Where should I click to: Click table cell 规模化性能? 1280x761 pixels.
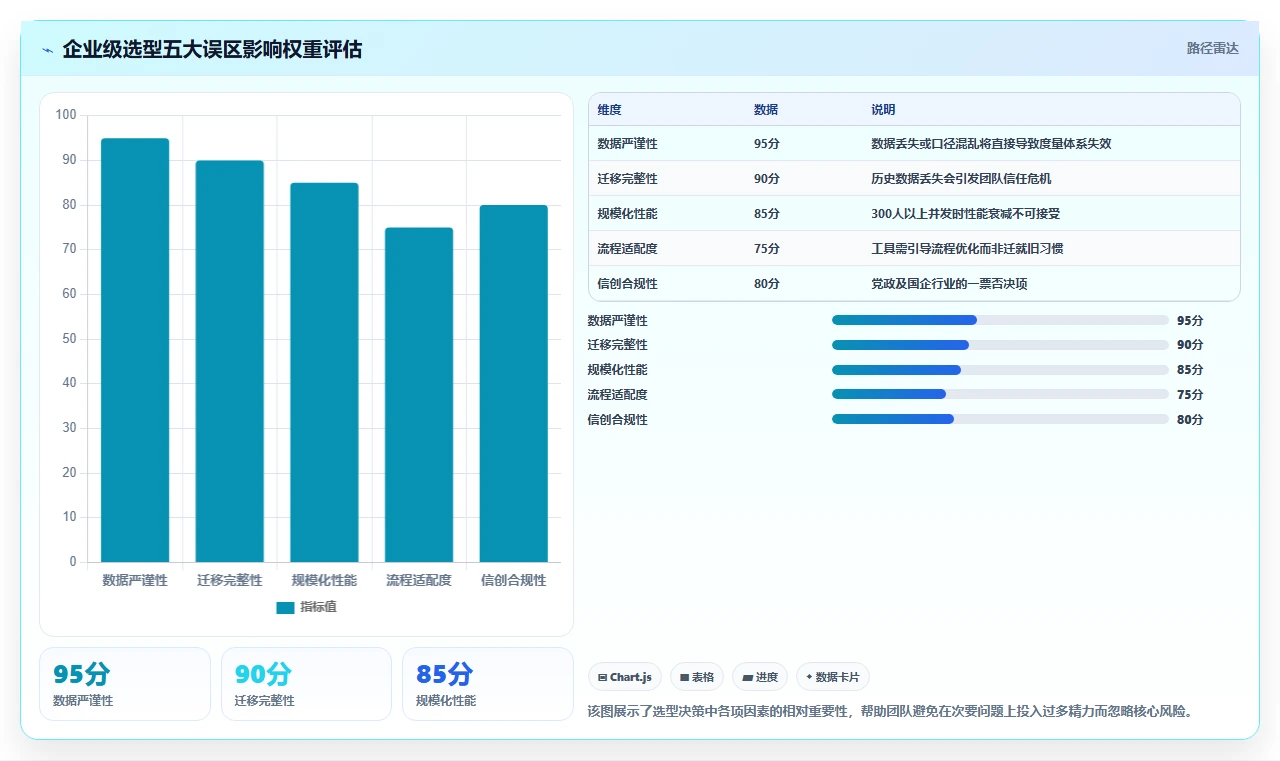[628, 214]
